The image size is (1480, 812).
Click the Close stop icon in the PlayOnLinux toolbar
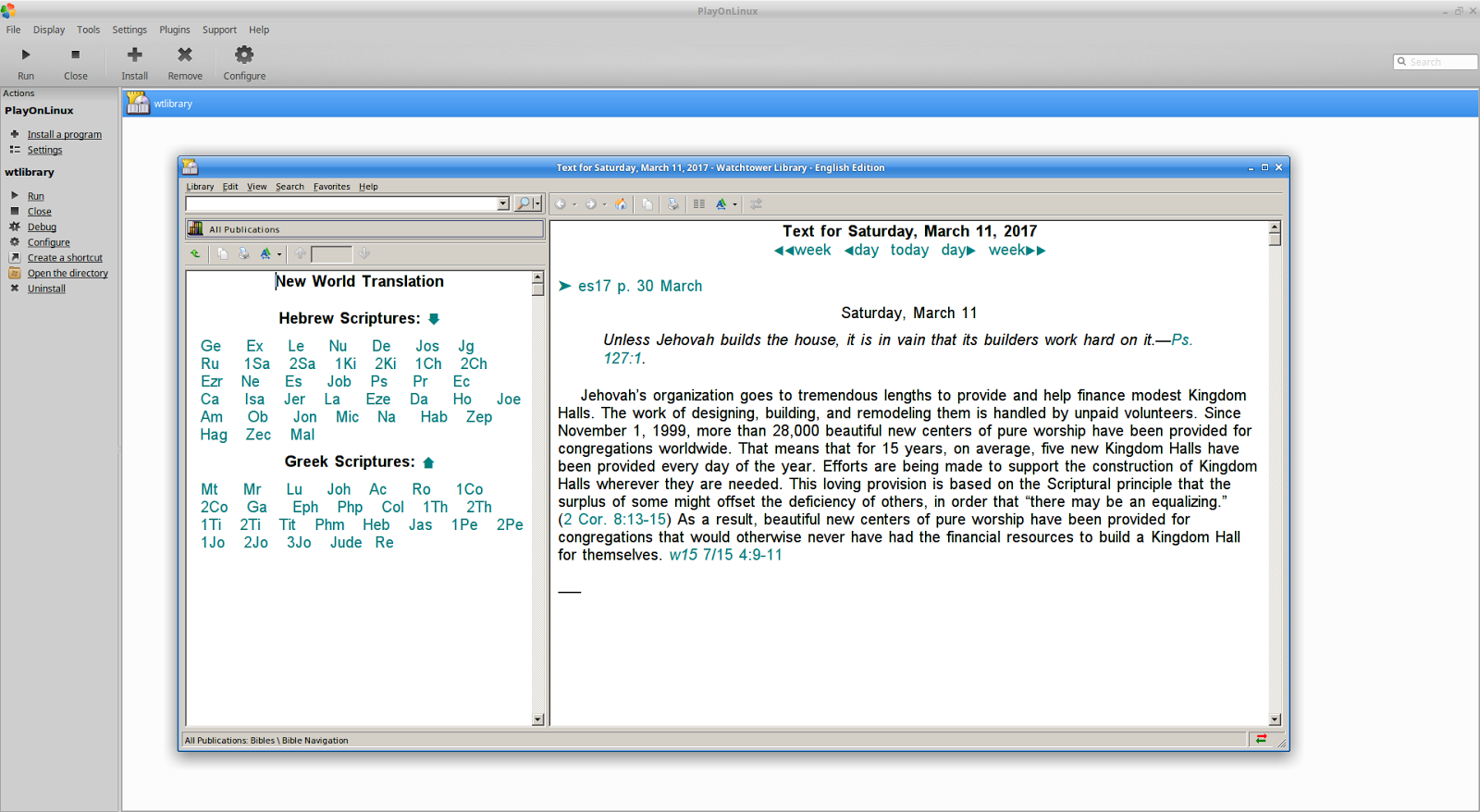coord(76,55)
